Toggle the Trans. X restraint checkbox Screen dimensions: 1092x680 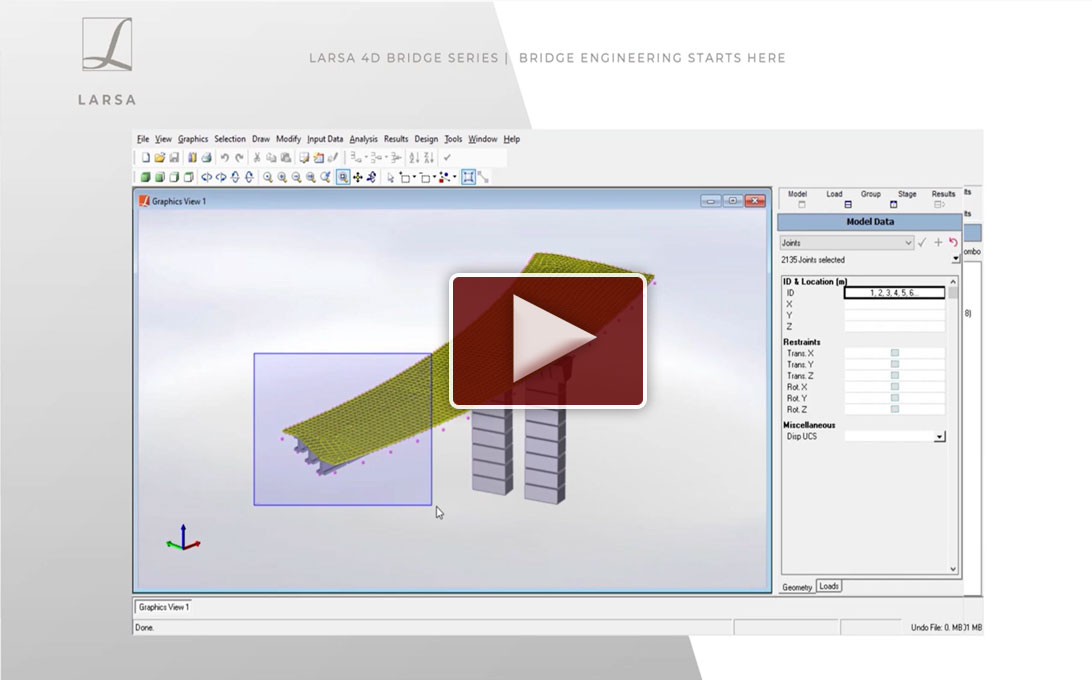pyautogui.click(x=895, y=353)
